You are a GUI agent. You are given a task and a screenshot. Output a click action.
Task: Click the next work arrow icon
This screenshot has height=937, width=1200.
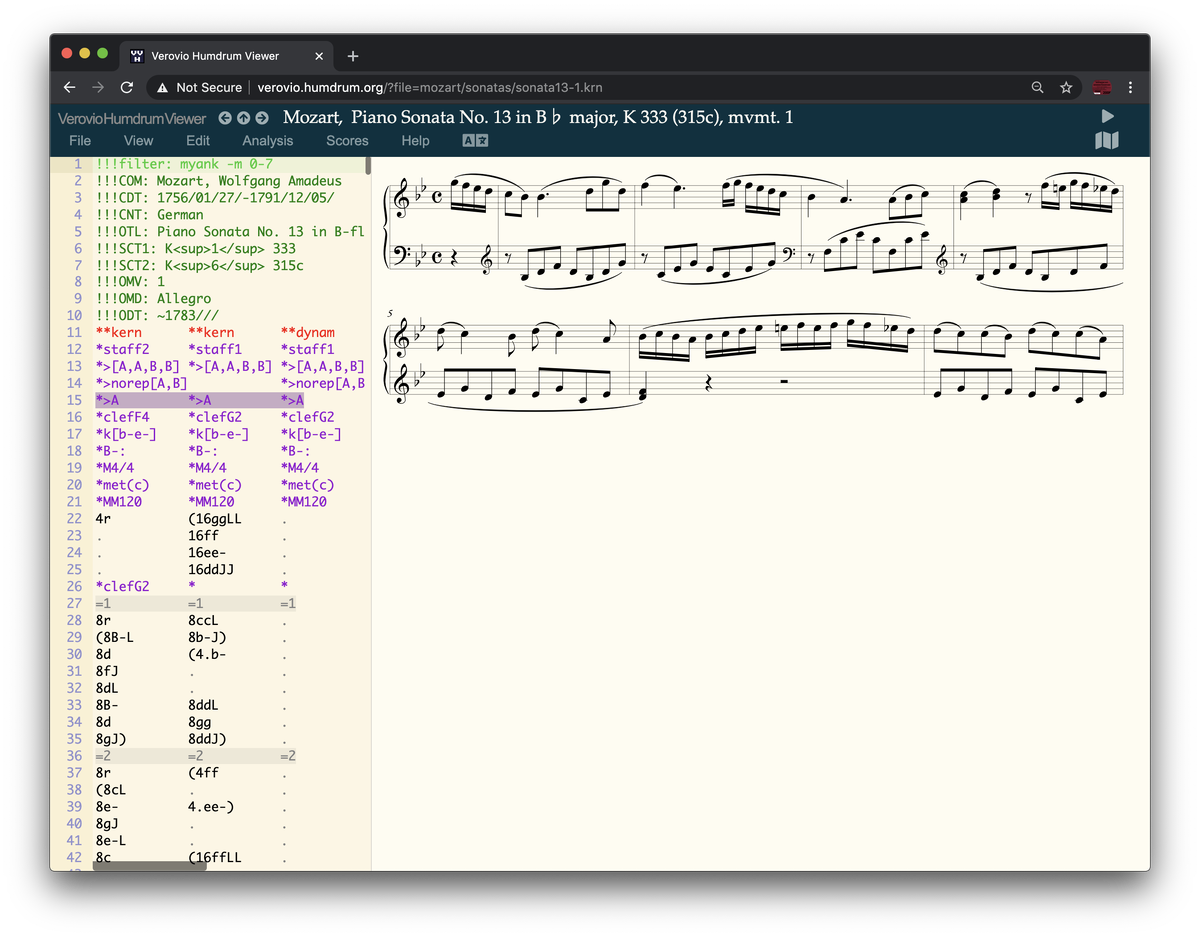[x=261, y=118]
